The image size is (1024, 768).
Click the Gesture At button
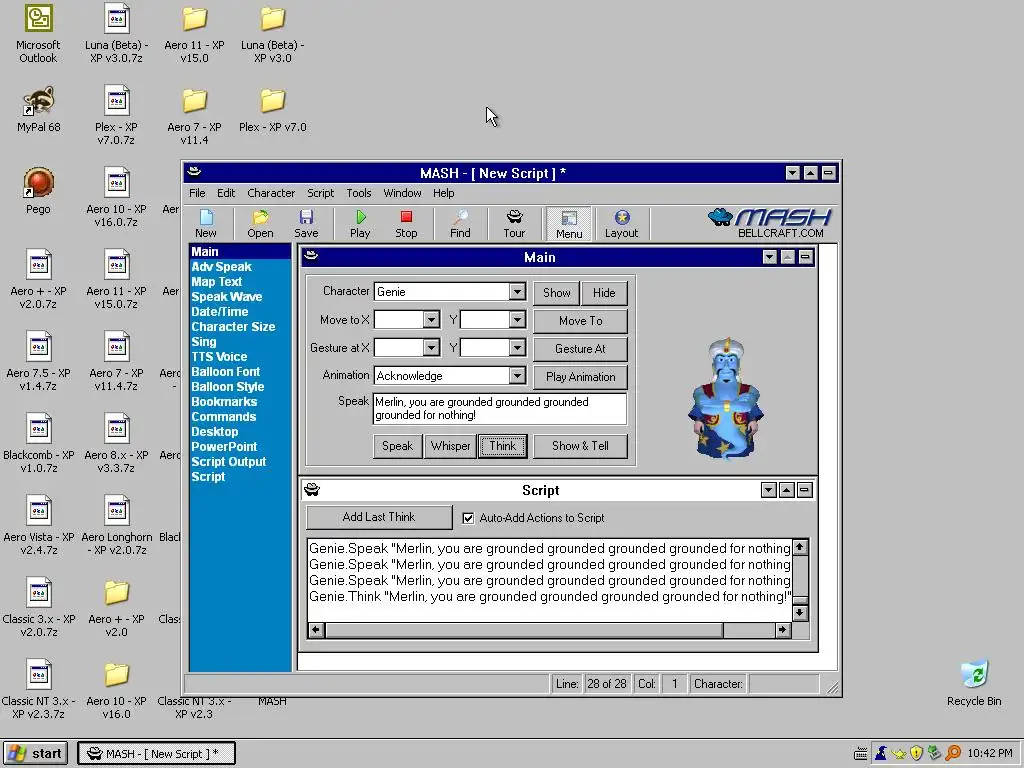coord(581,349)
